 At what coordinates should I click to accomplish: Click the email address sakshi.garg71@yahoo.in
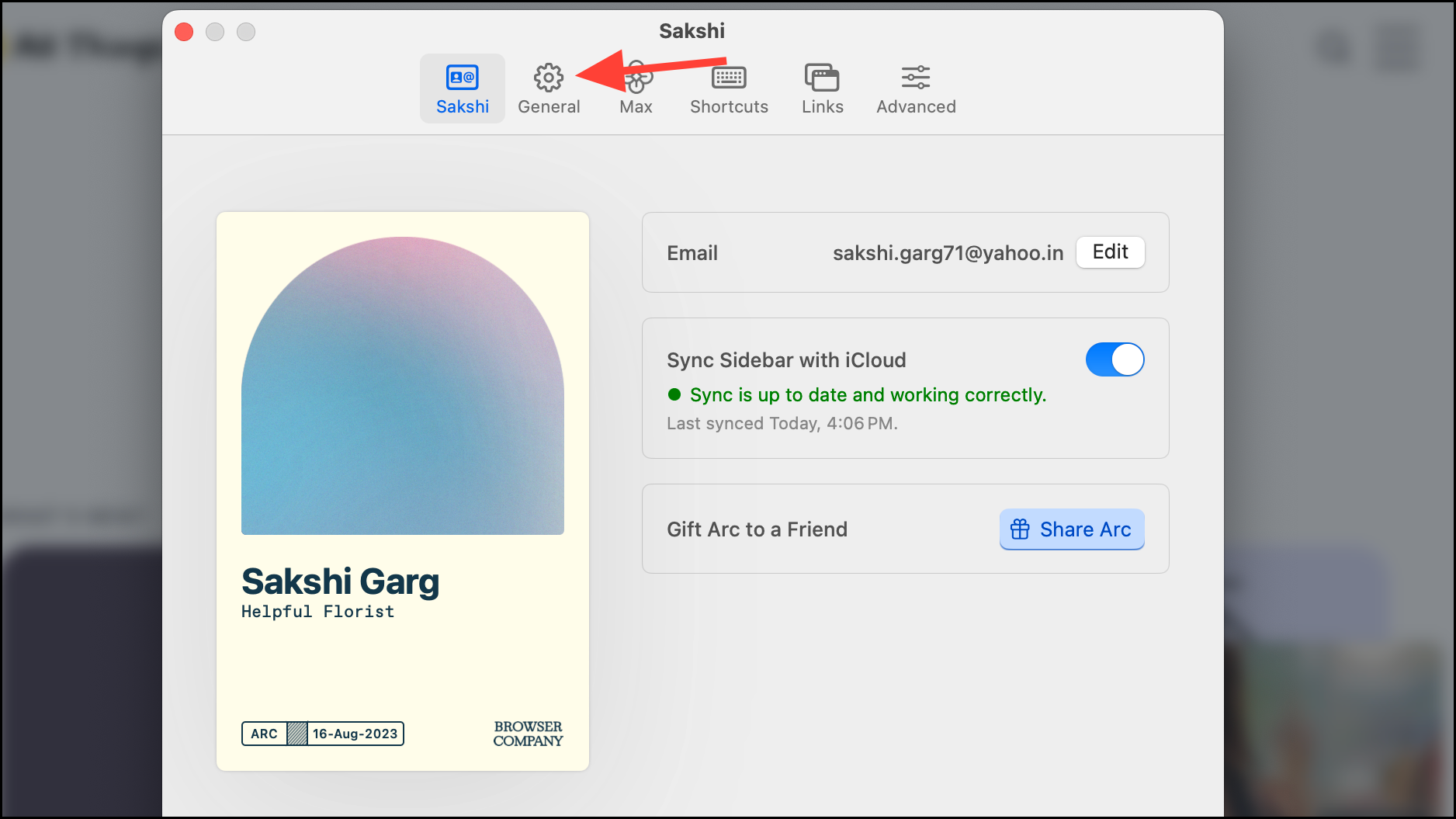click(x=948, y=253)
